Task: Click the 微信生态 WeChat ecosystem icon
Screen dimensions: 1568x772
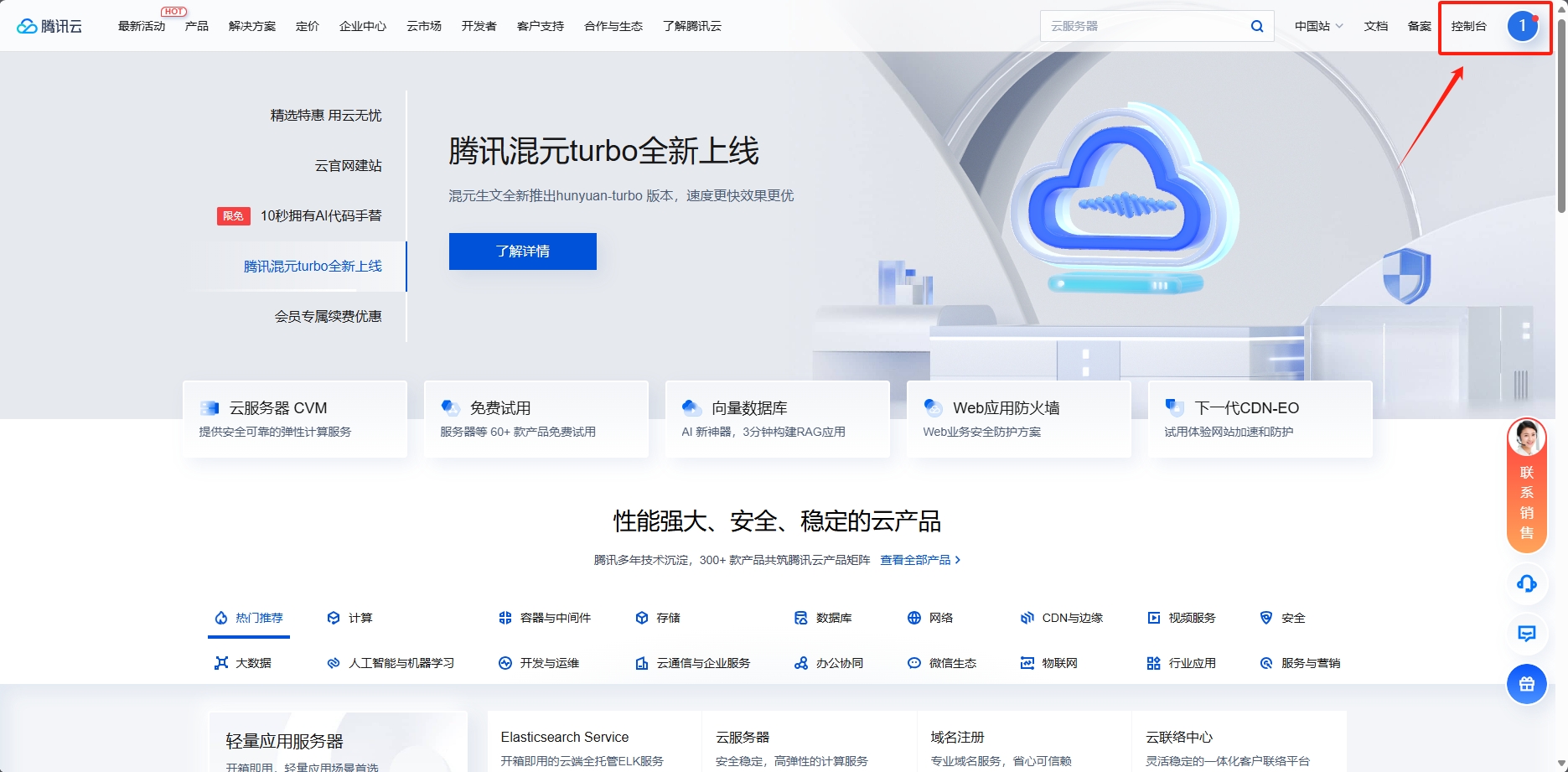Action: (913, 662)
